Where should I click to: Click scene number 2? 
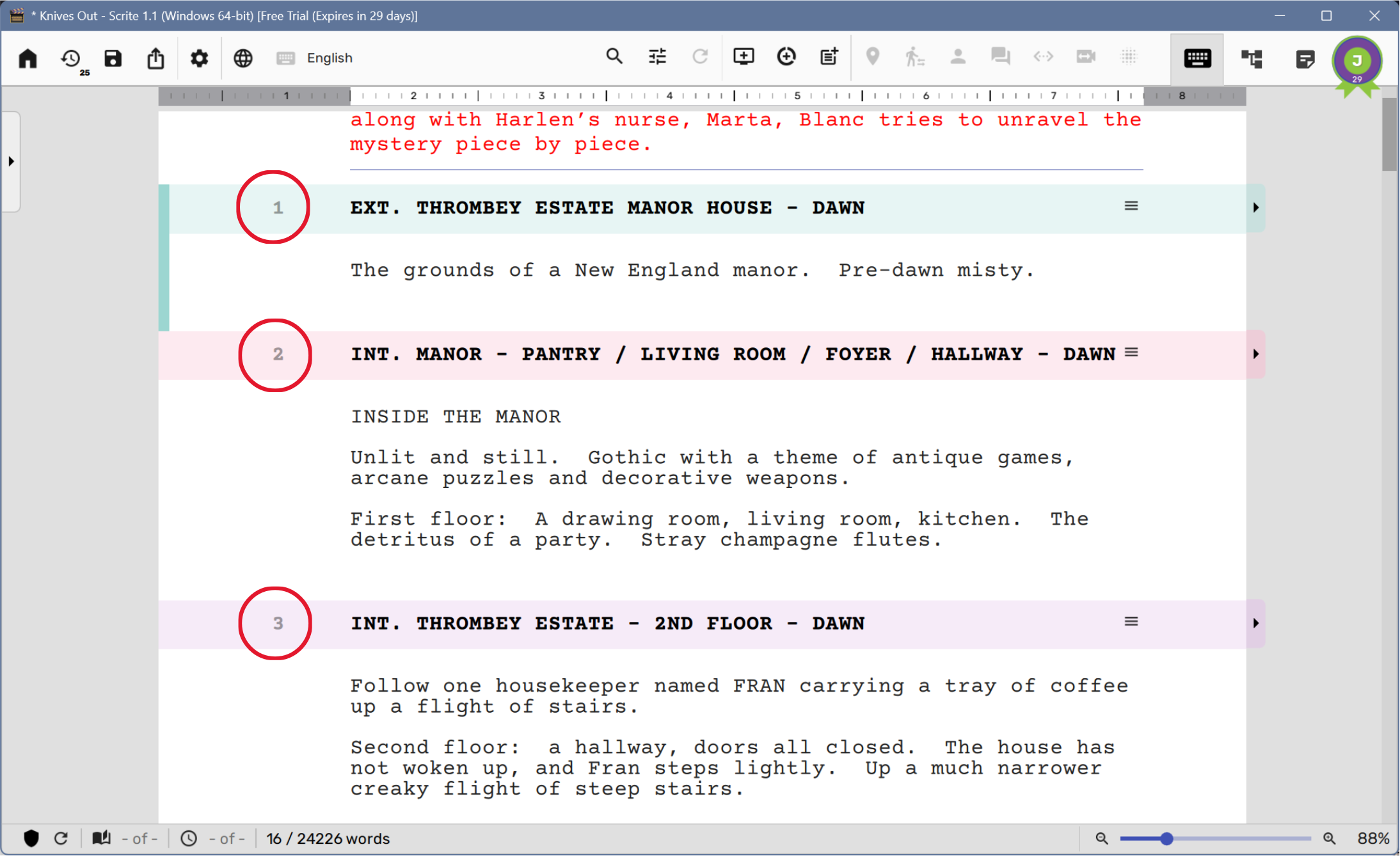point(278,354)
